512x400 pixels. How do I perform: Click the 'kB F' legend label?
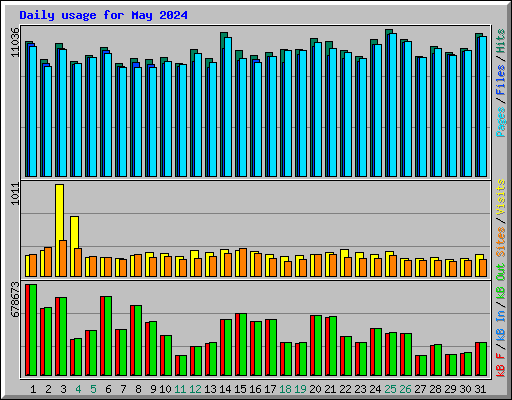coord(501,365)
